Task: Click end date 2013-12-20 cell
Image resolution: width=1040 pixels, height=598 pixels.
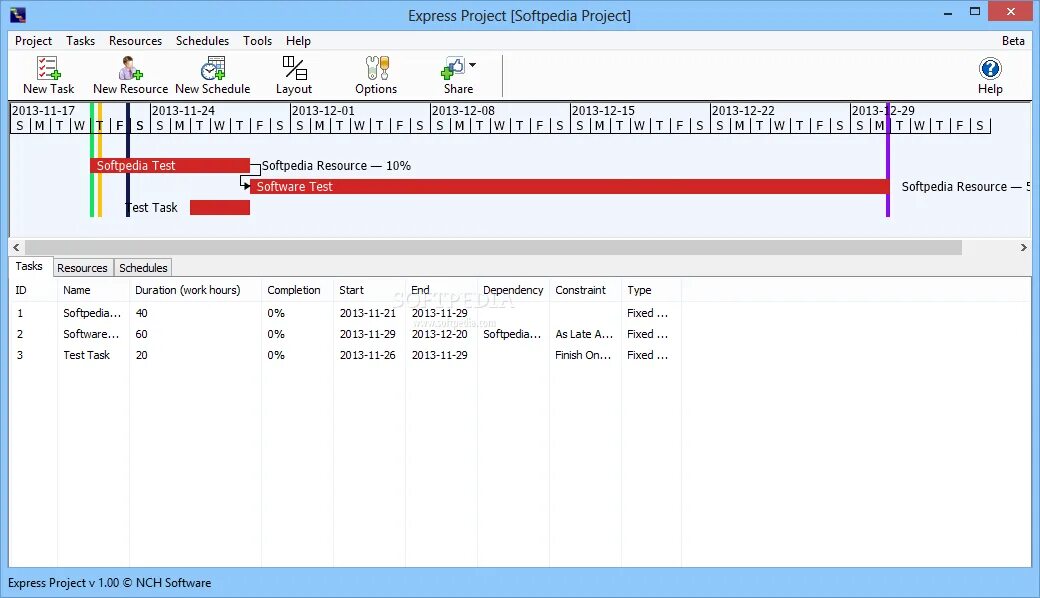Action: pyautogui.click(x=439, y=334)
